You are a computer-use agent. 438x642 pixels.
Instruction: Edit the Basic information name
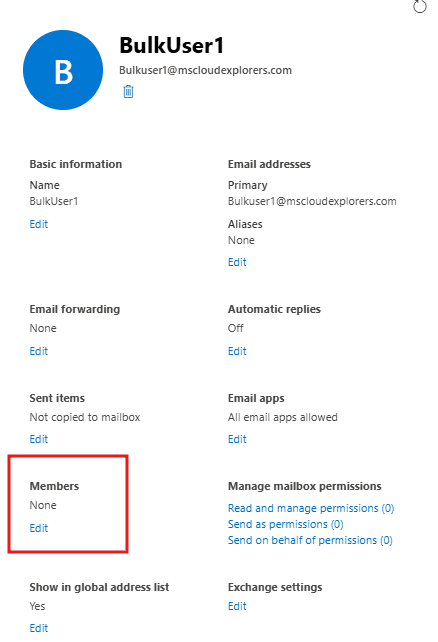click(x=38, y=224)
